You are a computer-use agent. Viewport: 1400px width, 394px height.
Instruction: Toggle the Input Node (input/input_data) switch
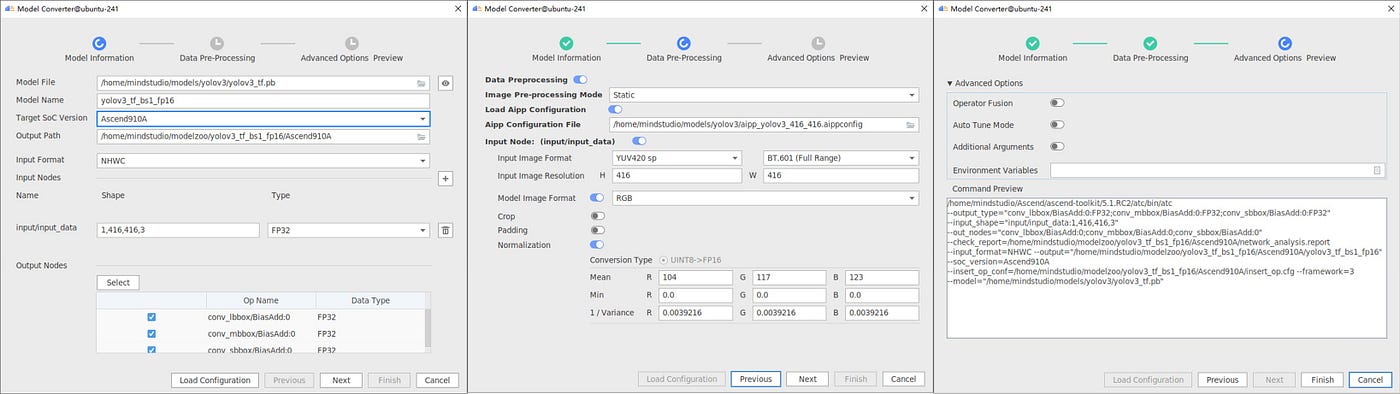pos(640,142)
